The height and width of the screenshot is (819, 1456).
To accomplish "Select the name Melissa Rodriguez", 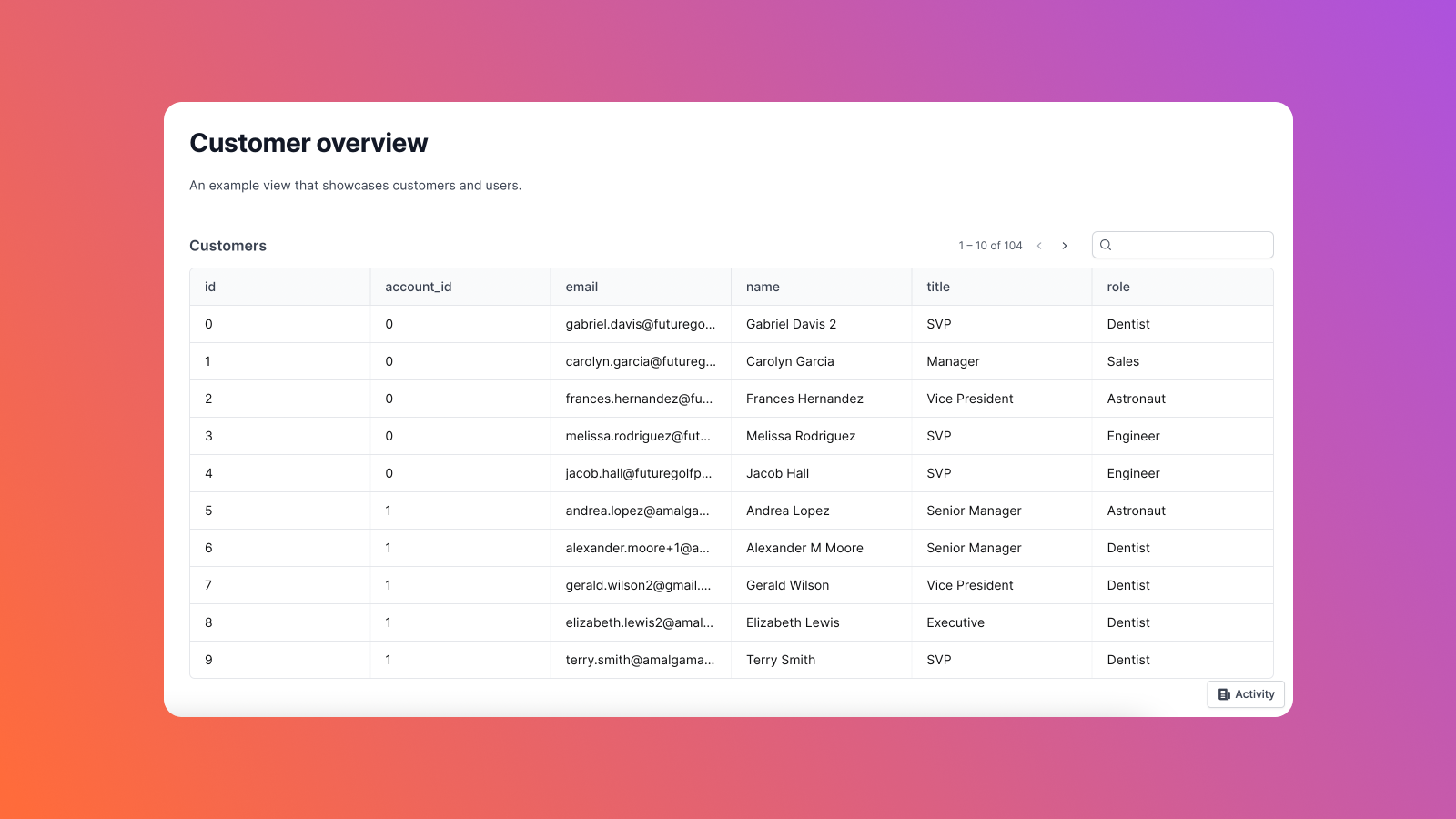I will (x=801, y=436).
